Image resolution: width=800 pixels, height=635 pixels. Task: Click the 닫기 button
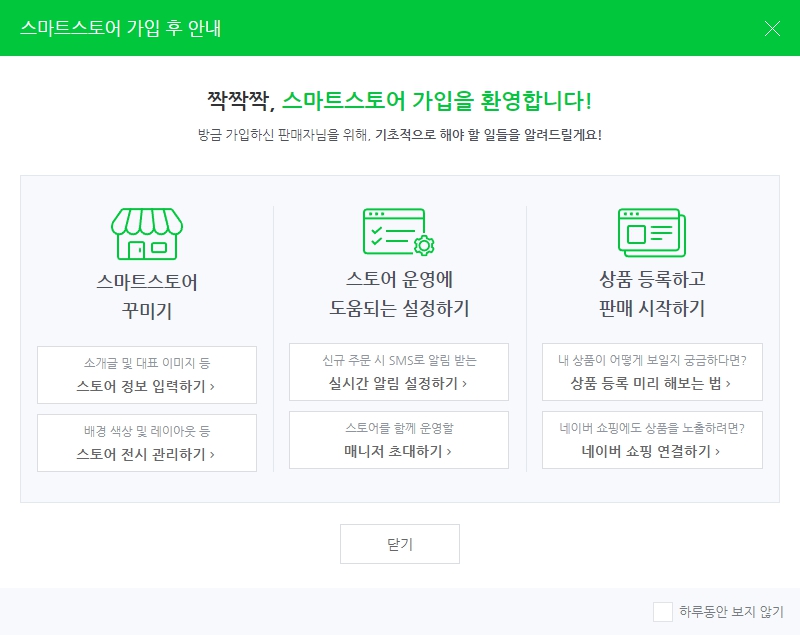pyautogui.click(x=399, y=544)
